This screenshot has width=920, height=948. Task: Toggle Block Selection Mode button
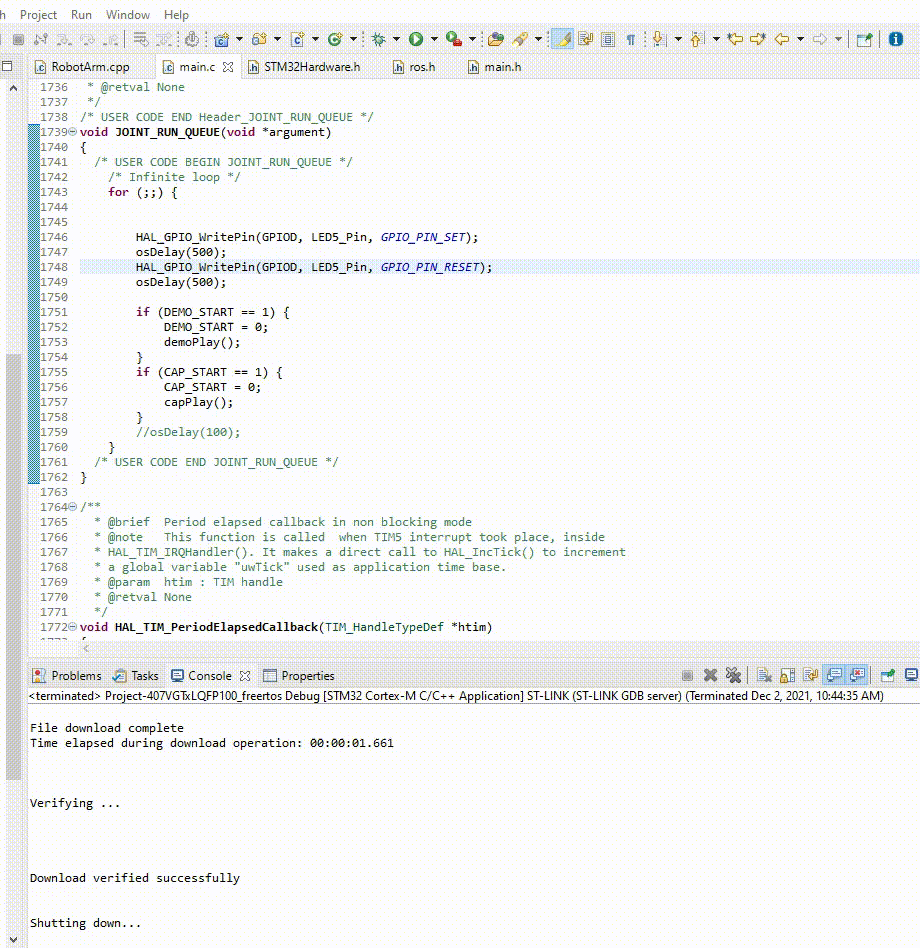click(x=608, y=40)
